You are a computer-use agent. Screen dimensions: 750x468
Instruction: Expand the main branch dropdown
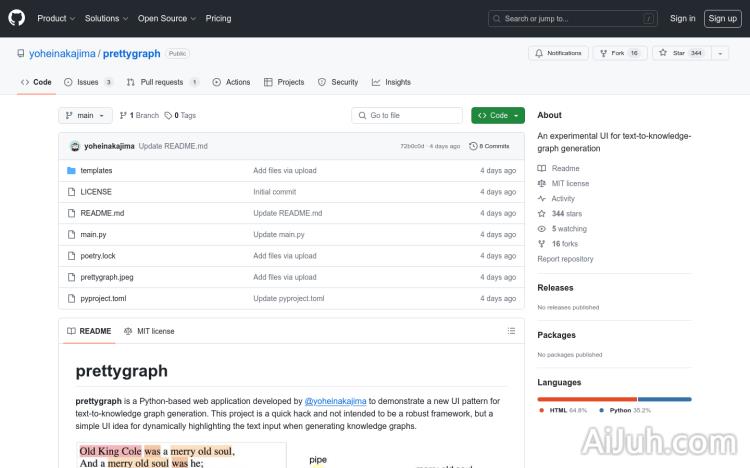coord(86,116)
